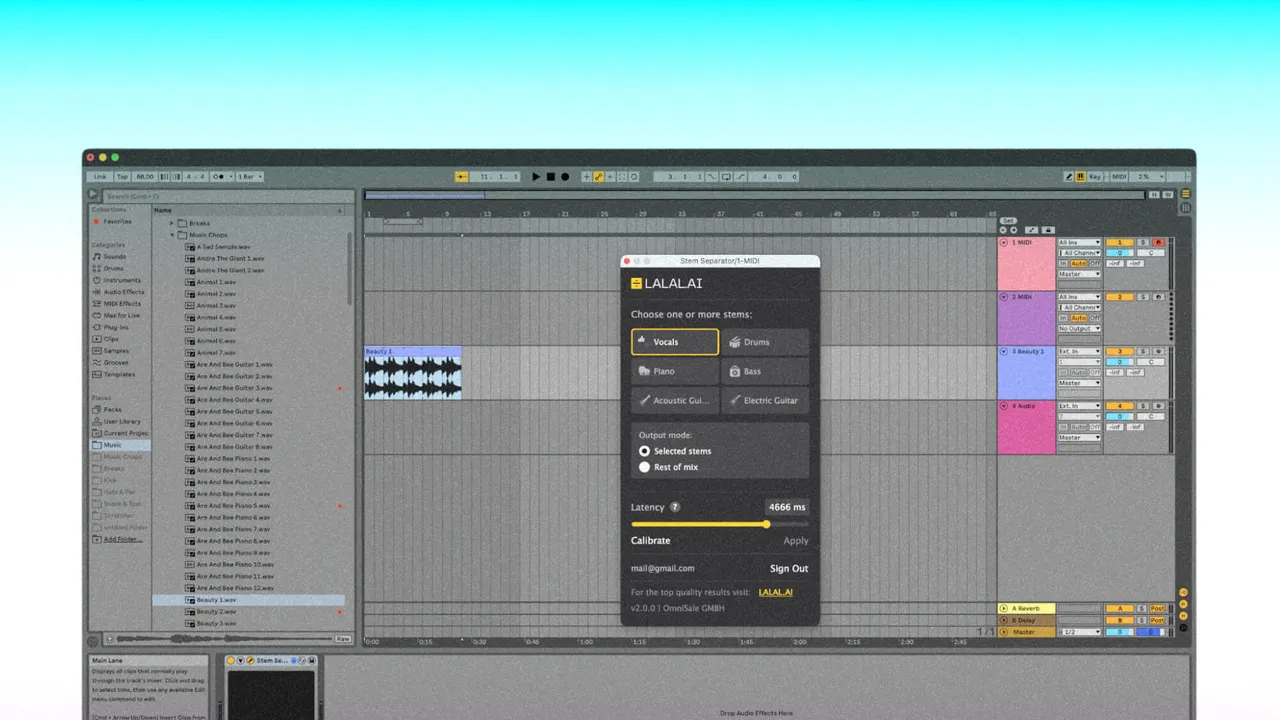The image size is (1280, 720).
Task: Open the quantization '1 Bar' dropdown
Action: (249, 177)
